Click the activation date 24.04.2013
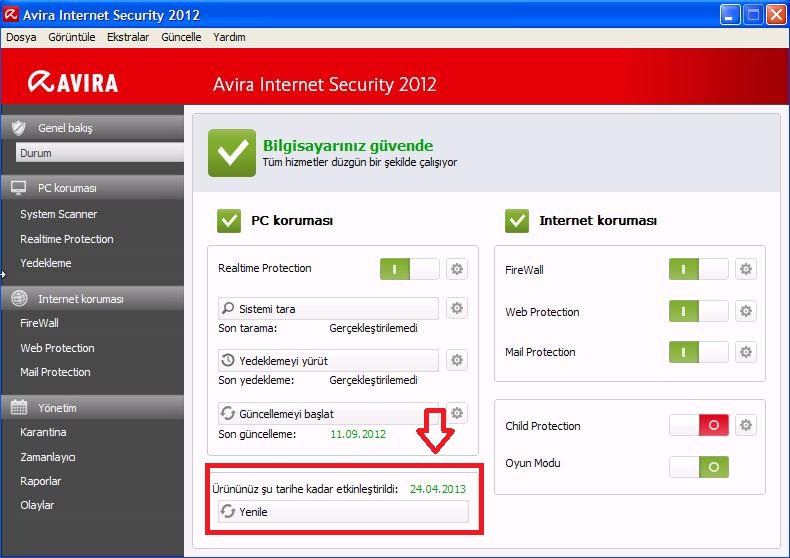 (x=437, y=489)
